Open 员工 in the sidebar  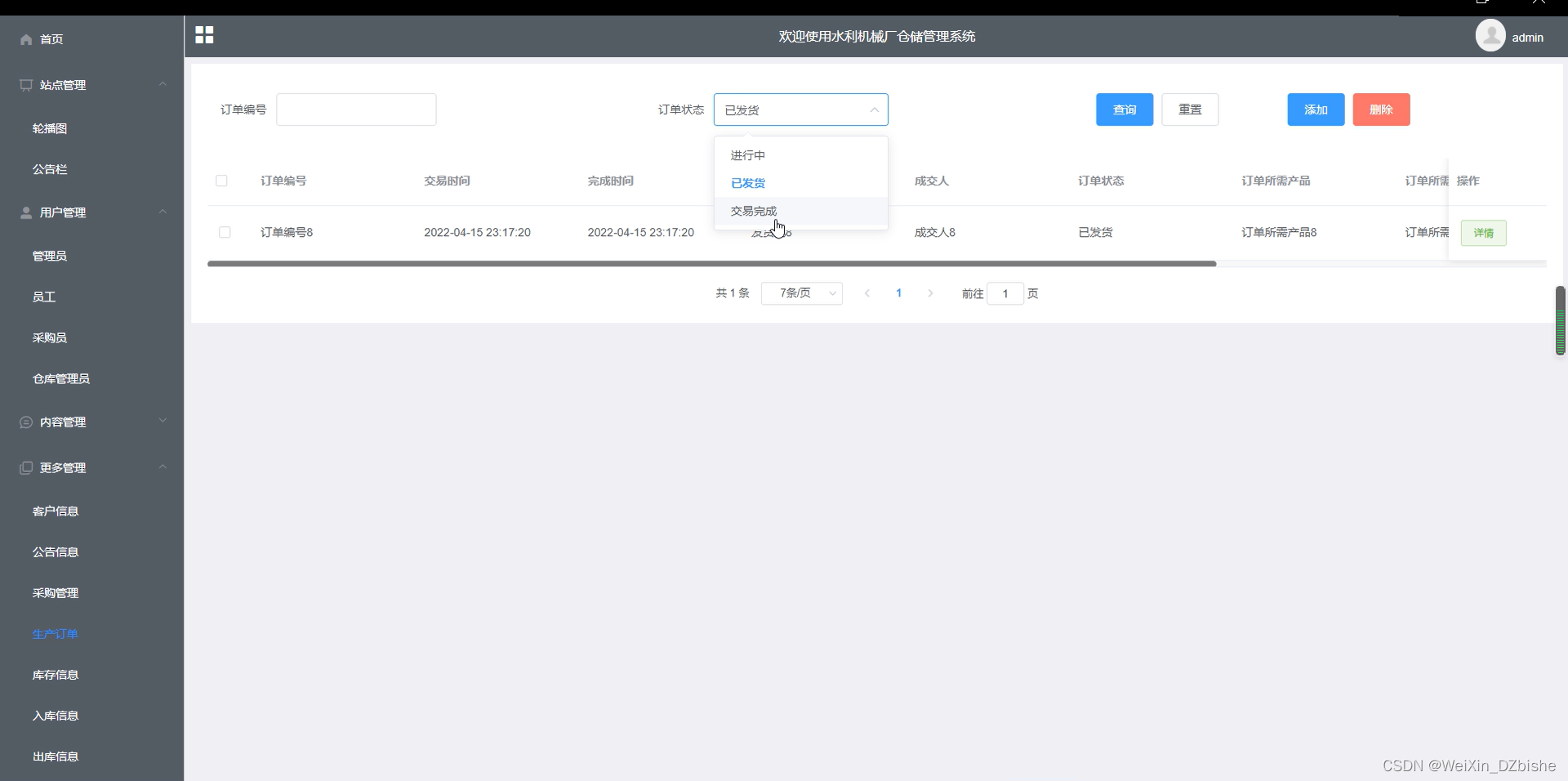[x=44, y=297]
